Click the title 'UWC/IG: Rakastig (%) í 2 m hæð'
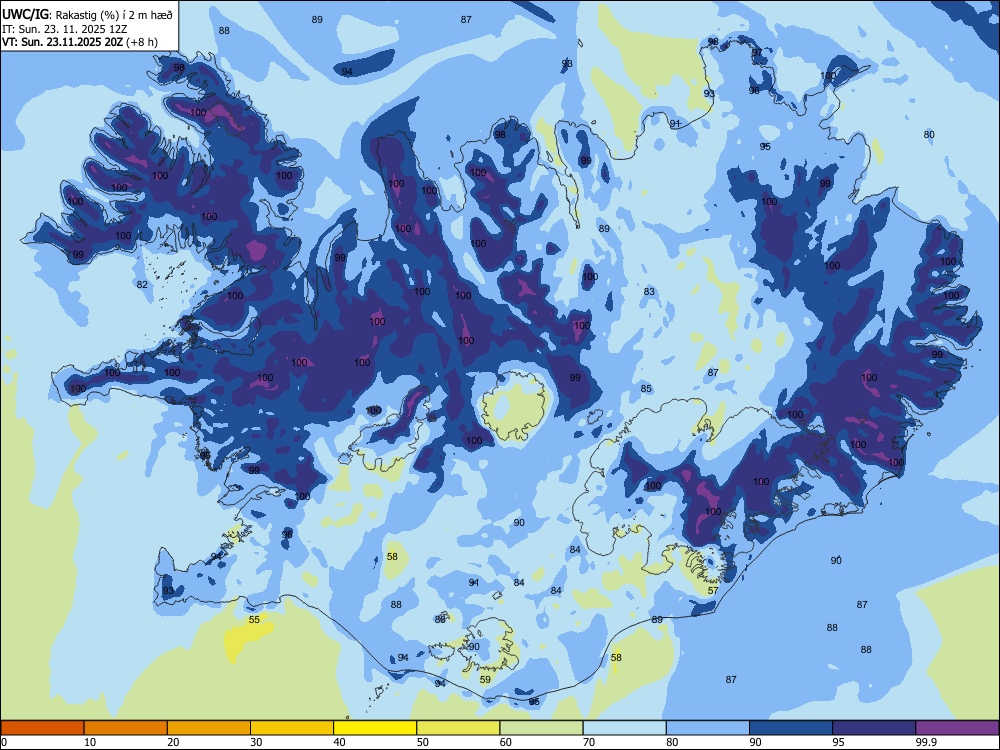The image size is (1000, 750). 87,15
